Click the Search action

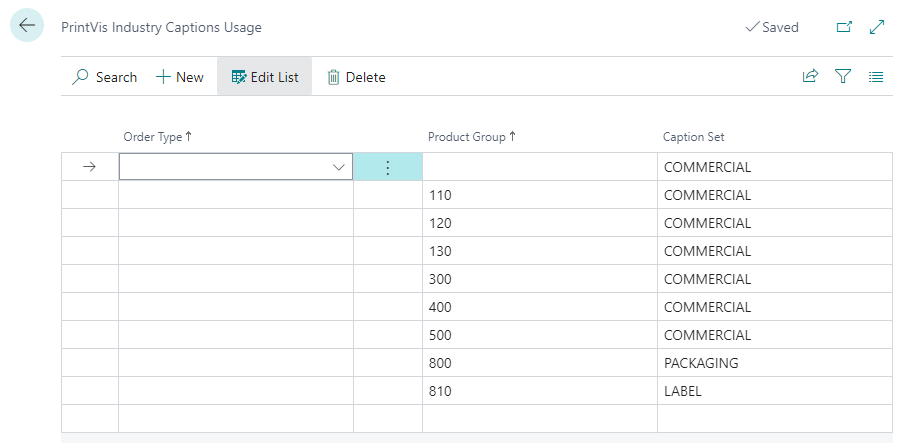(x=105, y=77)
